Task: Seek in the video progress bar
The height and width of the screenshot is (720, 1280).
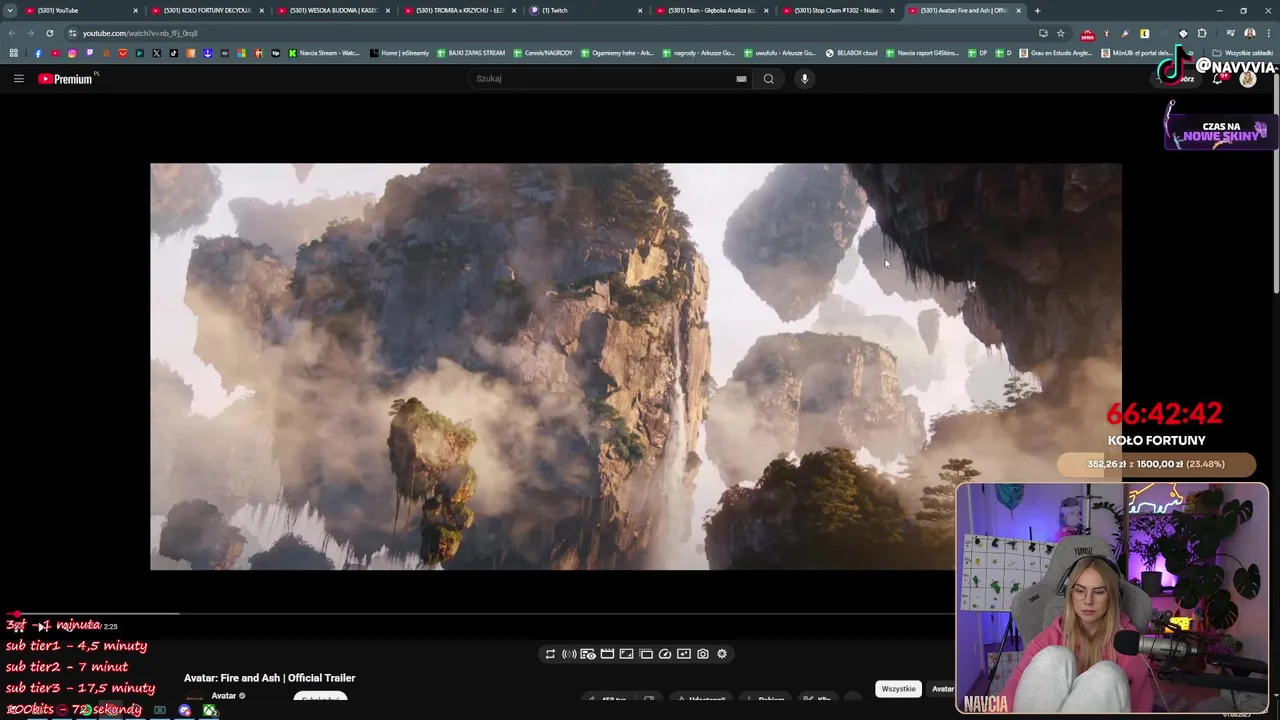Action: pyautogui.click(x=480, y=614)
